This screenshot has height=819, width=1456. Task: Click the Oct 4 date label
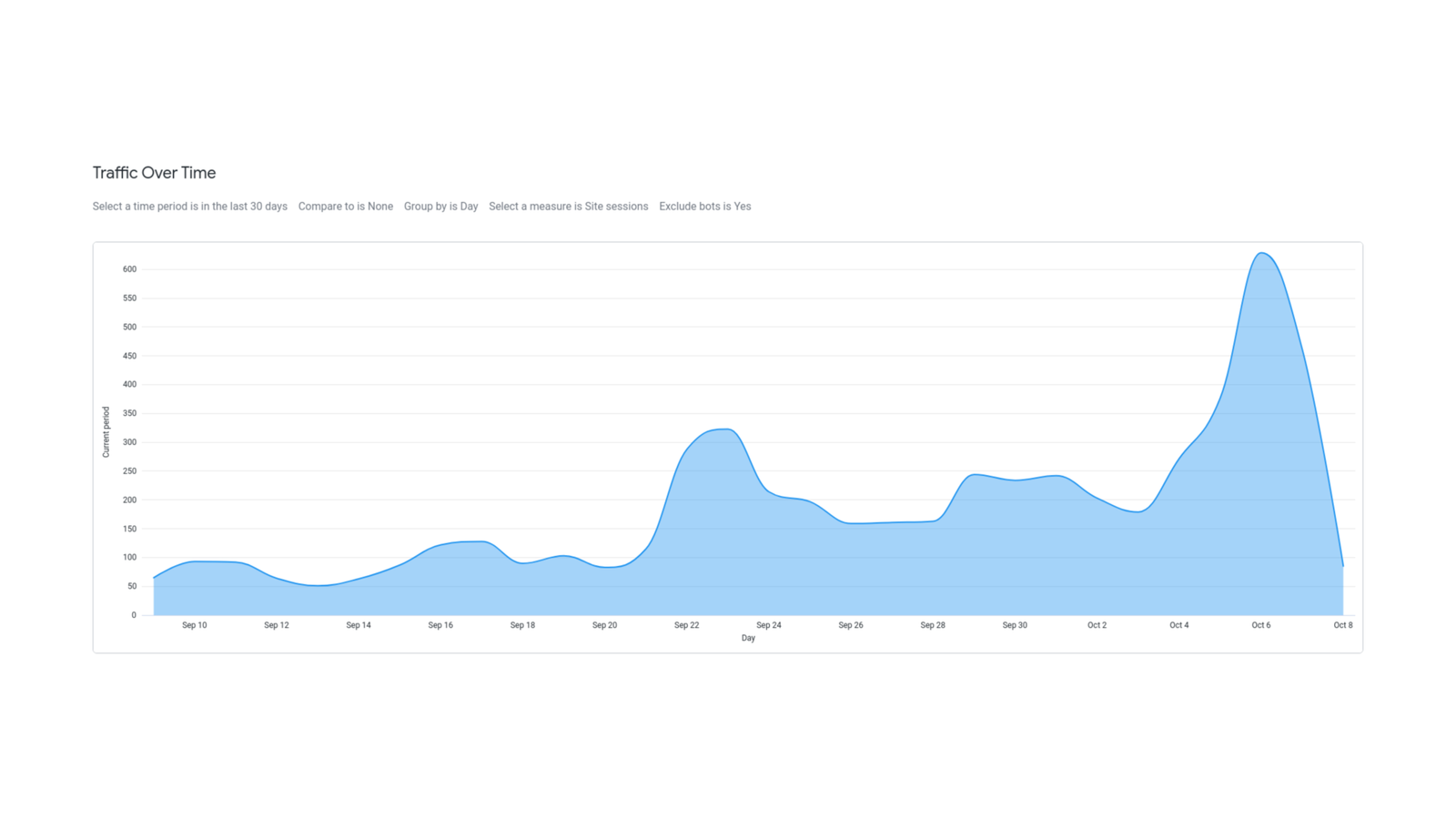pos(1179,625)
